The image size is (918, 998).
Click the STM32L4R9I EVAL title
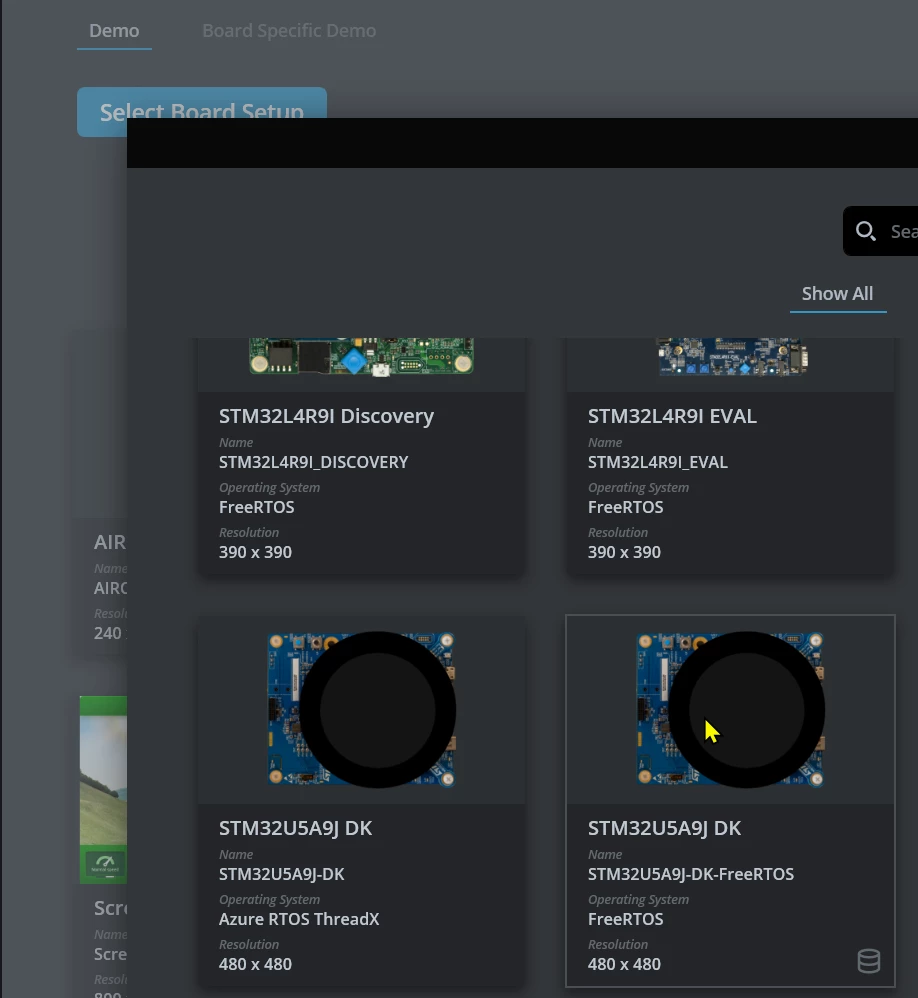click(x=672, y=416)
